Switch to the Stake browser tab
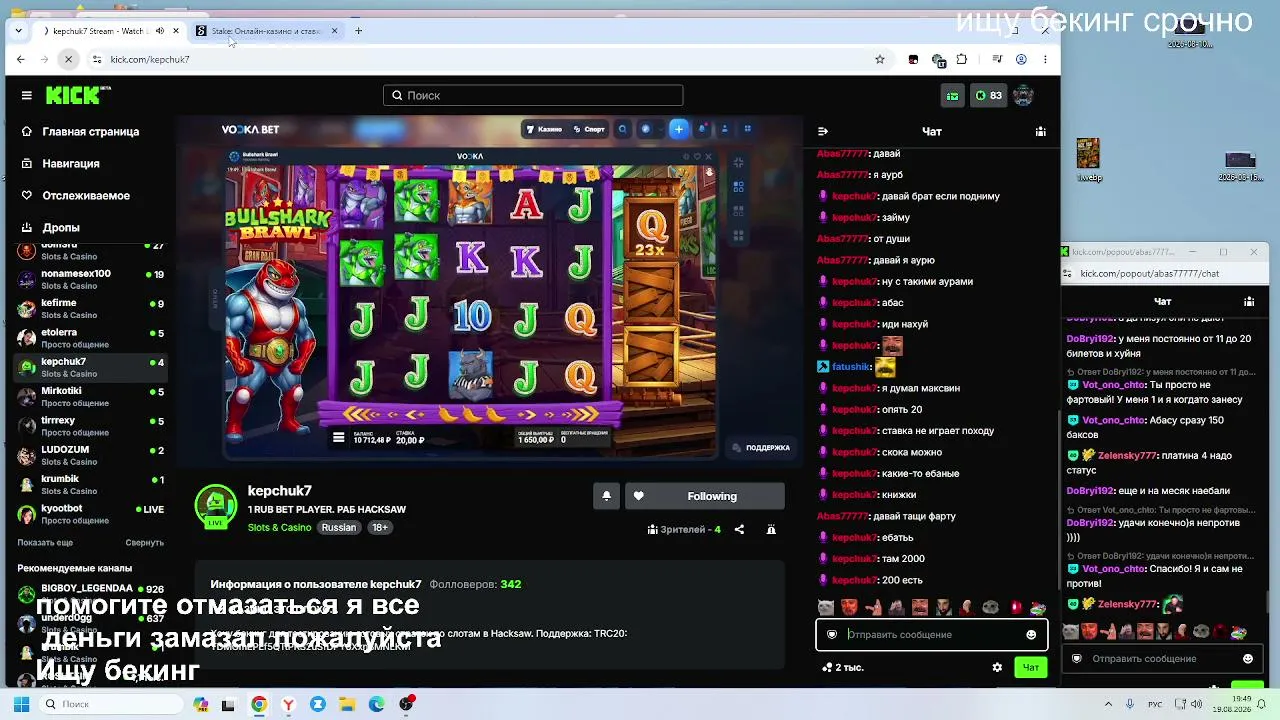Viewport: 1280px width, 720px height. [x=267, y=31]
